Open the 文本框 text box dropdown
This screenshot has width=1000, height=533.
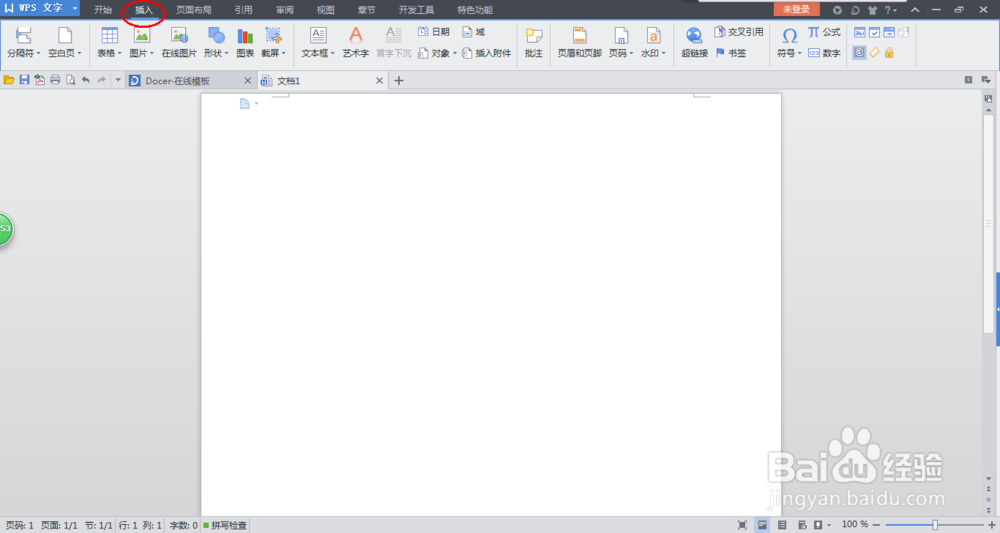(x=318, y=43)
